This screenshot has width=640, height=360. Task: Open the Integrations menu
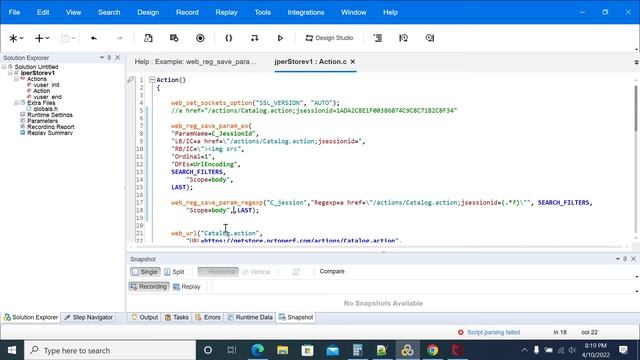(306, 12)
